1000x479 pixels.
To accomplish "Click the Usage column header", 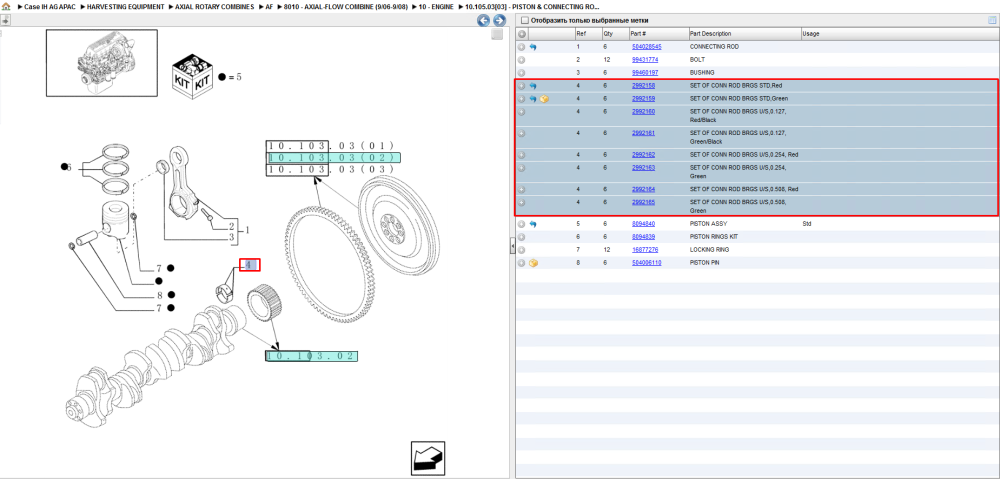I will [x=899, y=34].
